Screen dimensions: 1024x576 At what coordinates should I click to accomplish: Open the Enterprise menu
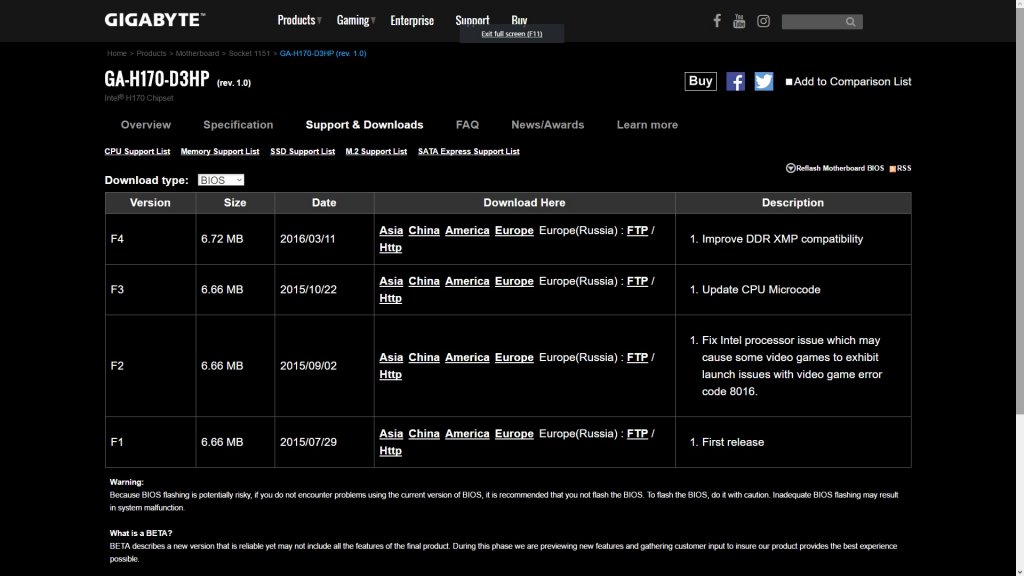coord(412,20)
